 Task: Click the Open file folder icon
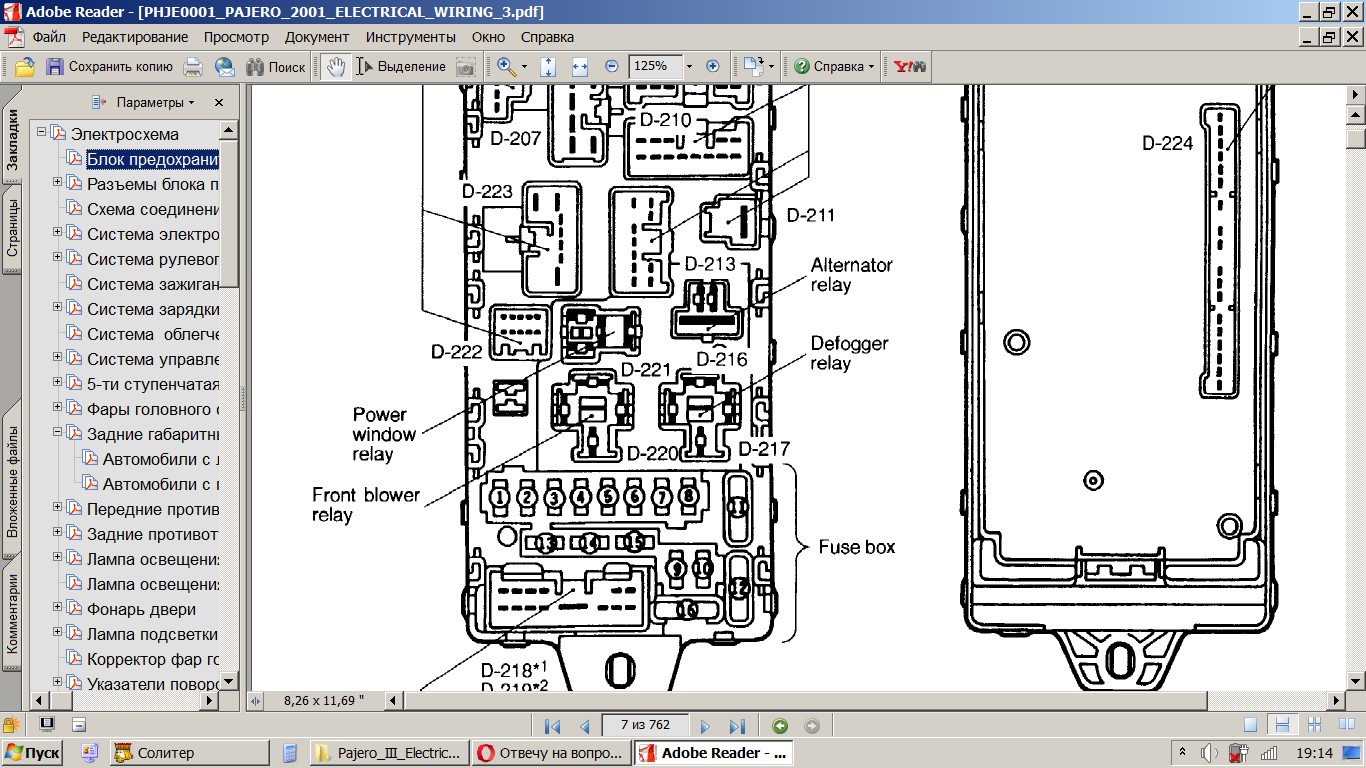[x=24, y=67]
